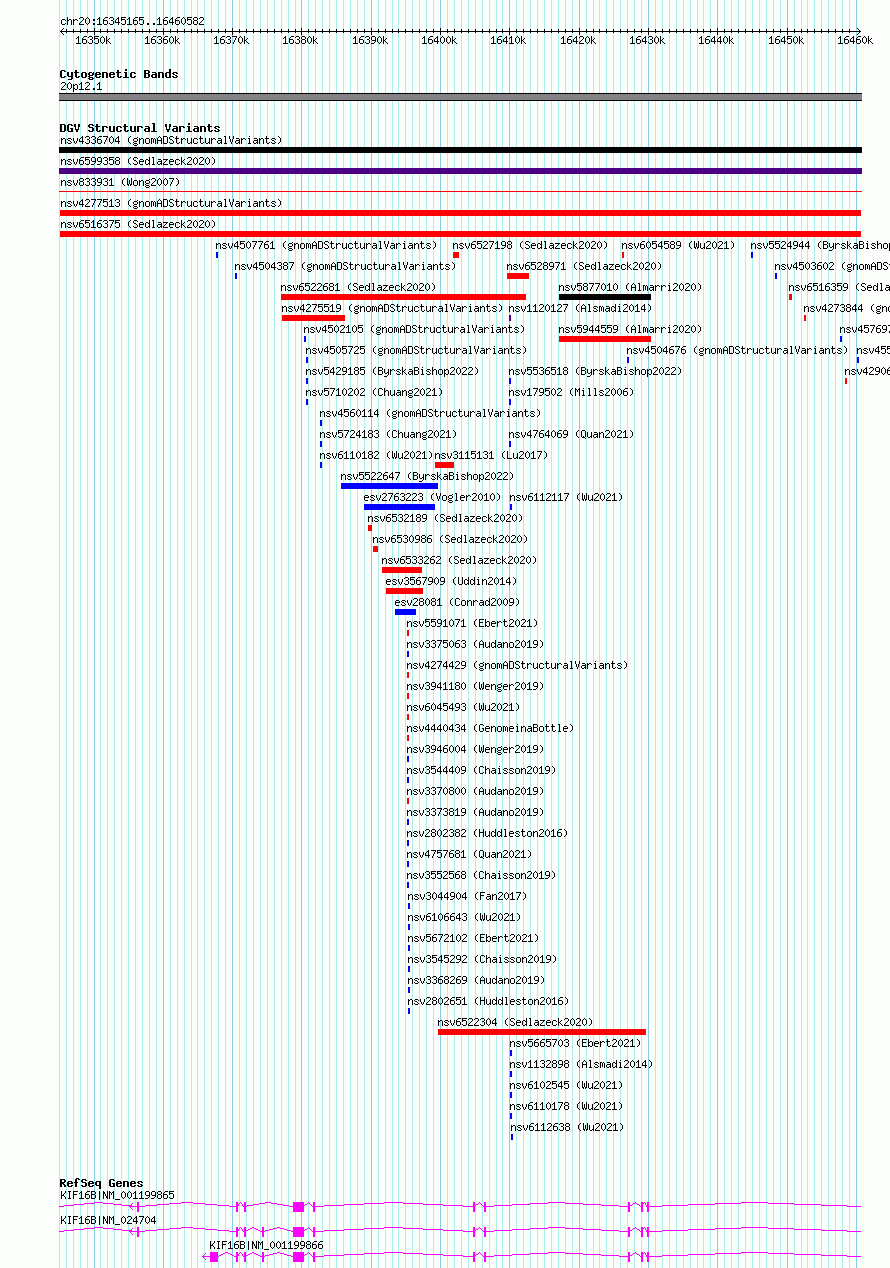Open variant nsv6528971 (Sedlazeck2020)
The width and height of the screenshot is (890, 1268).
[x=584, y=266]
